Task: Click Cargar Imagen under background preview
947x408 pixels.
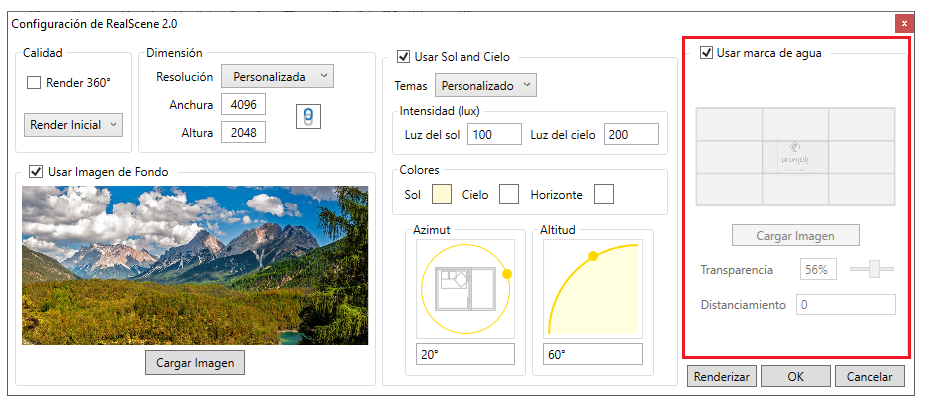Action: click(x=195, y=363)
